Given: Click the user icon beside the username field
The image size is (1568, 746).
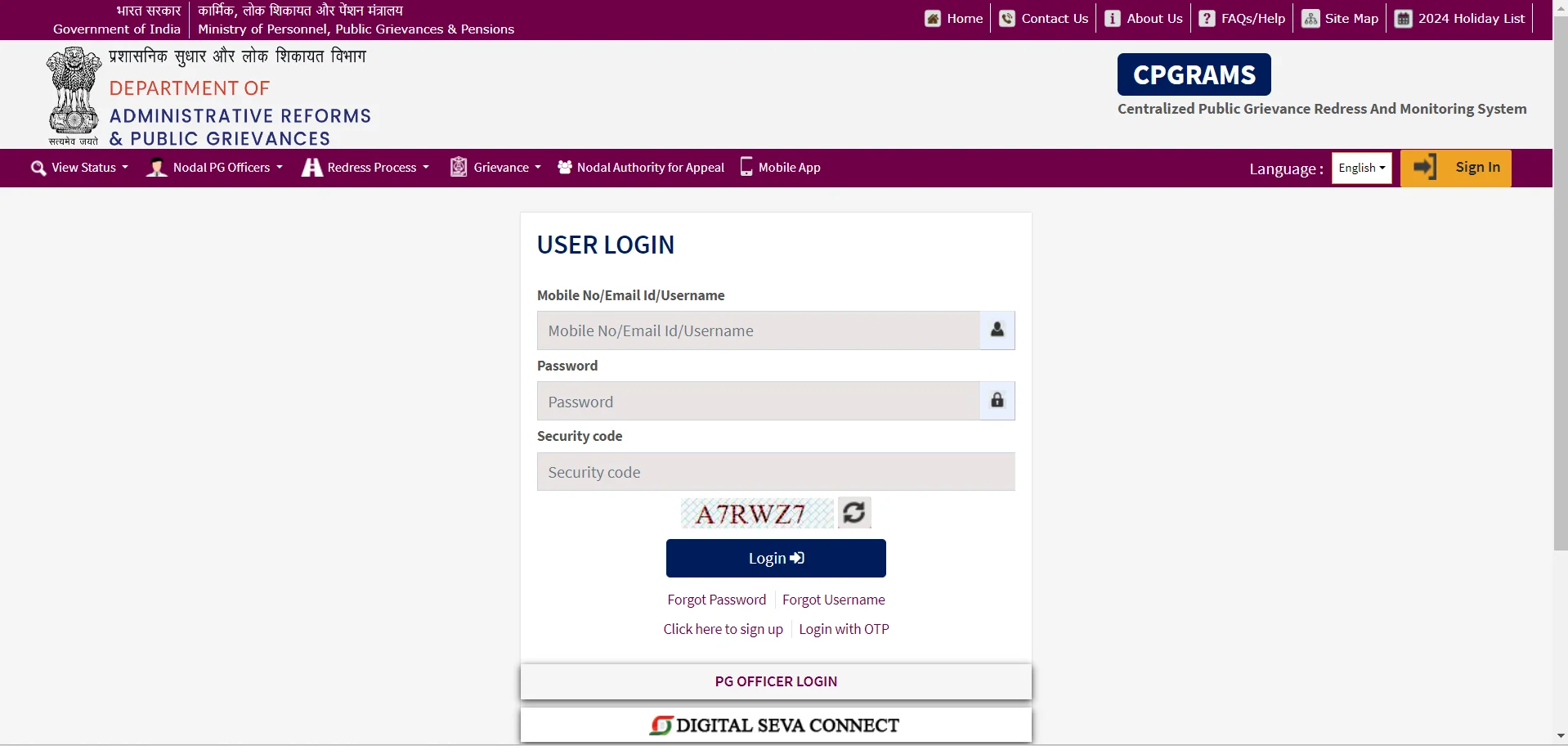Looking at the screenshot, I should click(997, 330).
